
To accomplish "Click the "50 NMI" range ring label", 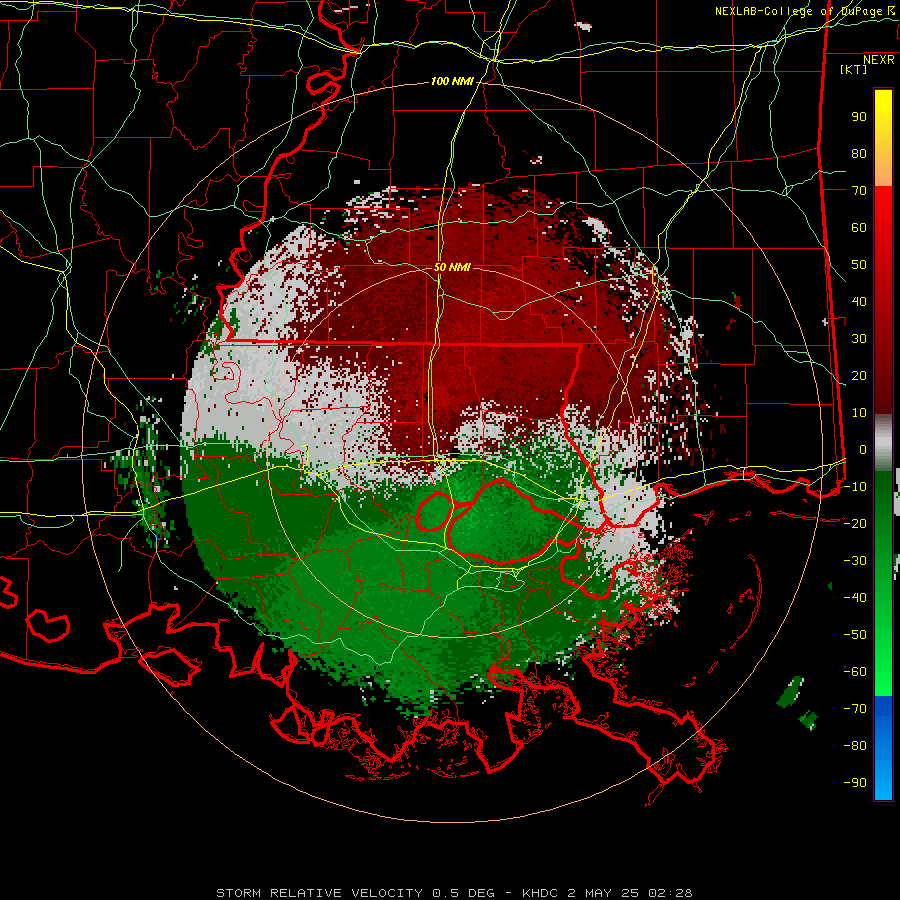I will point(452,267).
